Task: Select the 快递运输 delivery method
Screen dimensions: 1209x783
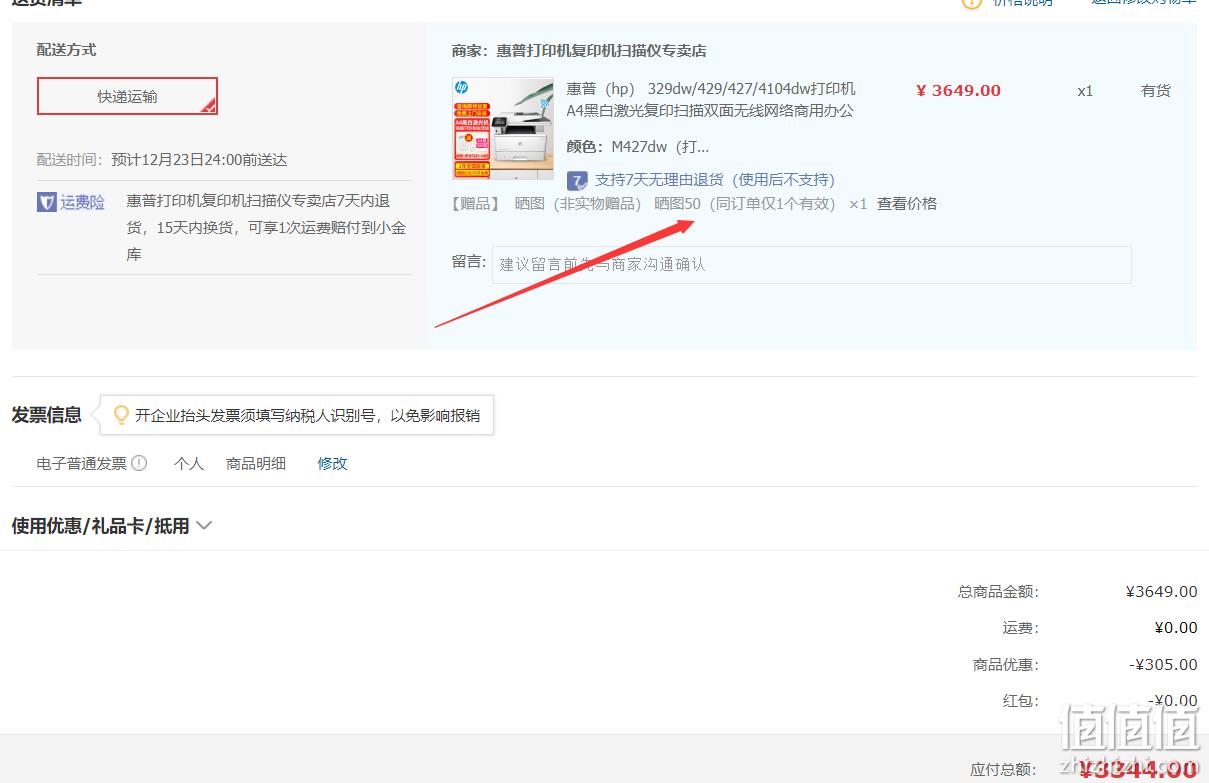Action: pyautogui.click(x=127, y=96)
